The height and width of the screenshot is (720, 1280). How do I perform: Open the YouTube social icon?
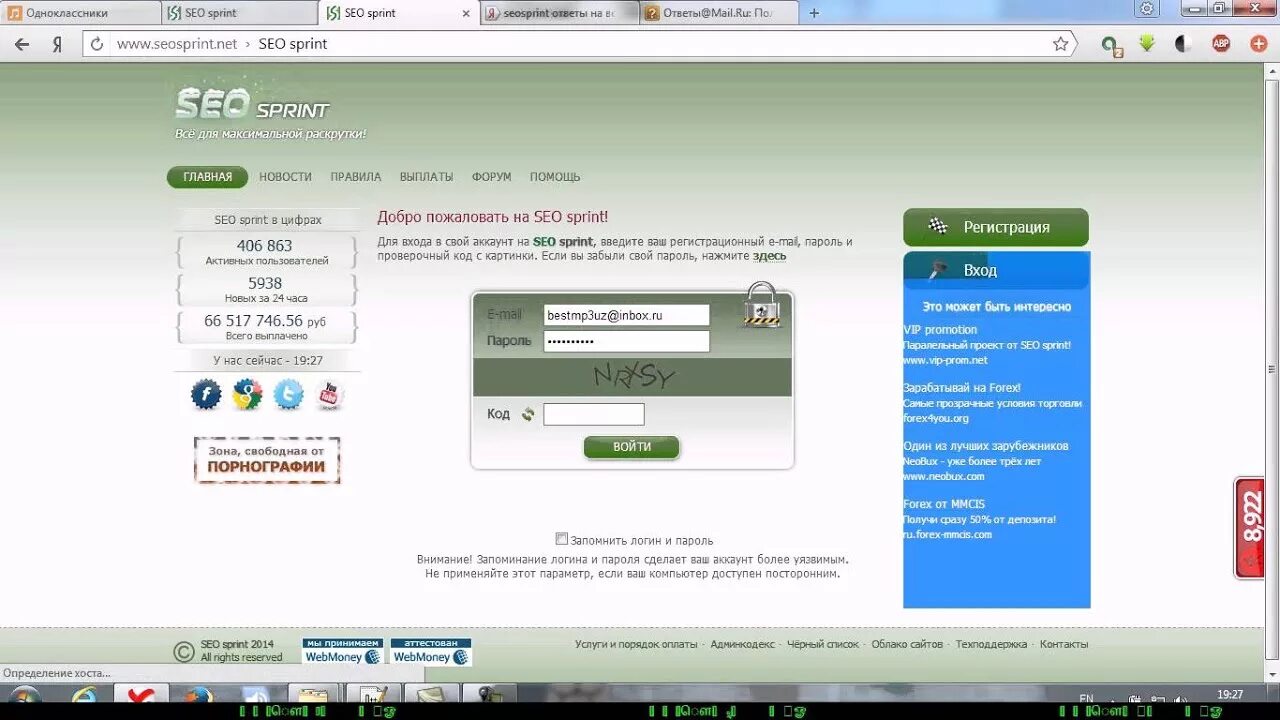pyautogui.click(x=329, y=395)
